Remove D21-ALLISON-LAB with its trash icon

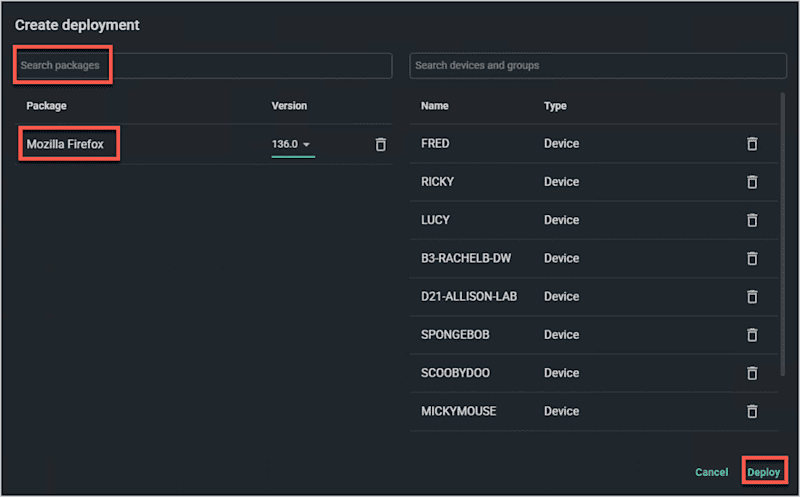(752, 297)
